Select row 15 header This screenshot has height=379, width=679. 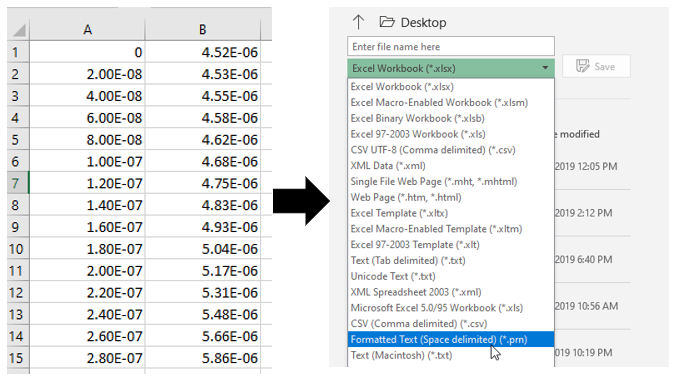point(18,358)
